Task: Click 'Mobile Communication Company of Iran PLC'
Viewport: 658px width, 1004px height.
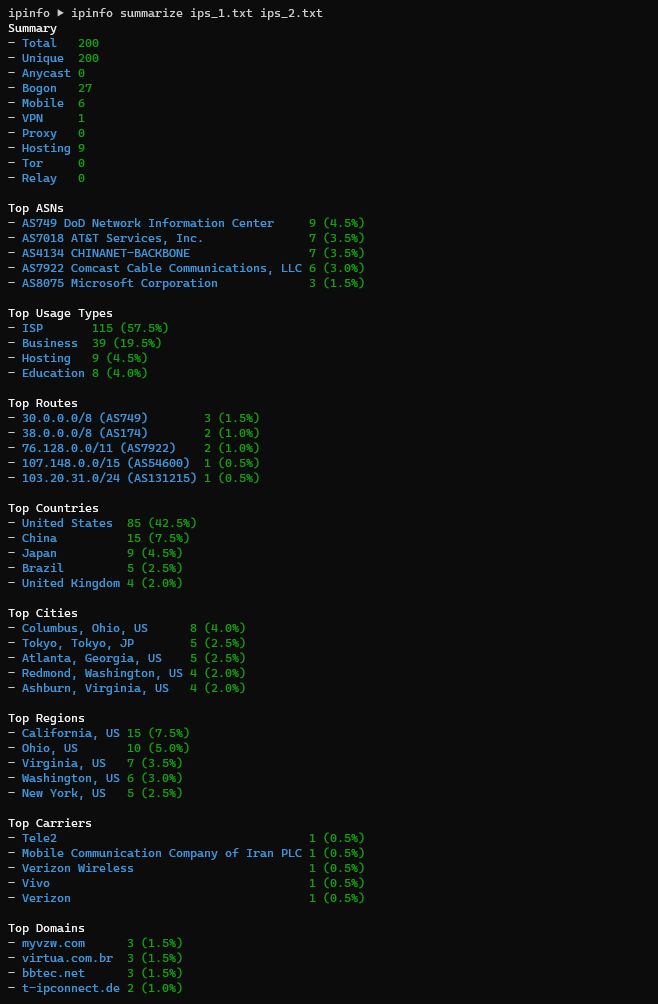Action: pyautogui.click(x=162, y=853)
